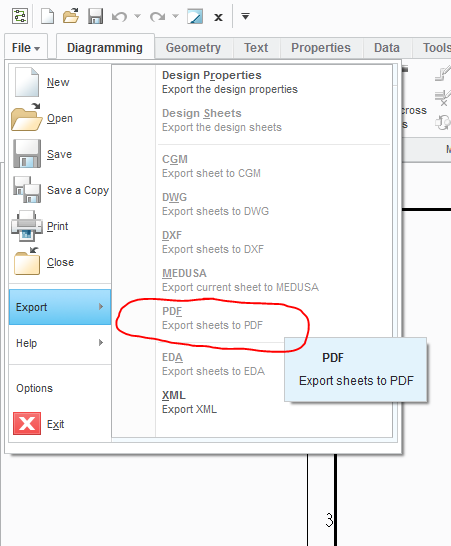Image resolution: width=451 pixels, height=546 pixels.
Task: Choose Close in the File menu
Action: [60, 262]
